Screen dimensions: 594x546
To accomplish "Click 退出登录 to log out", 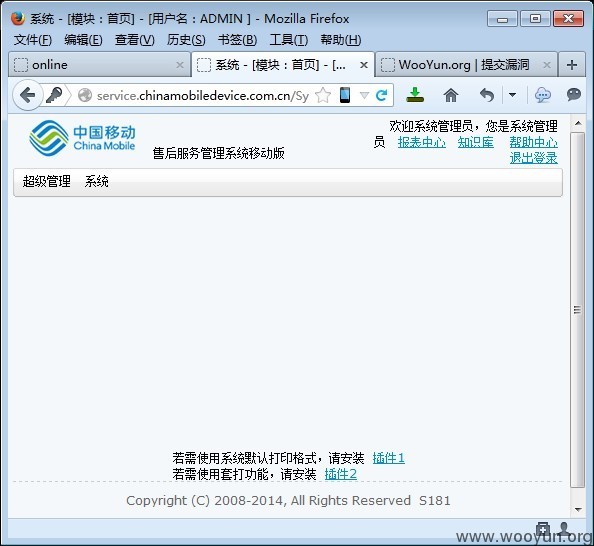I will (533, 158).
